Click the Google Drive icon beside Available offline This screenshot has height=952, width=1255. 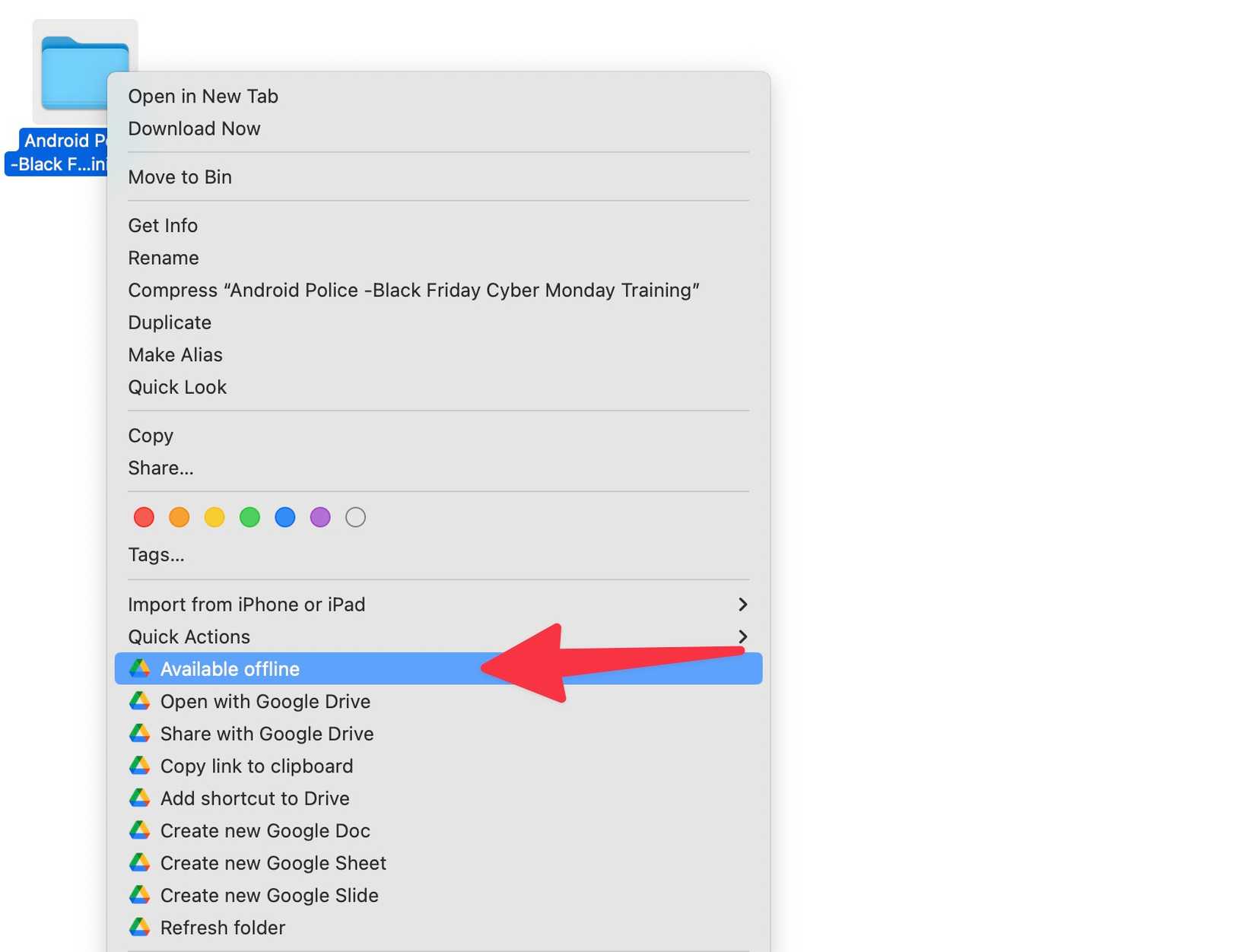(x=141, y=668)
